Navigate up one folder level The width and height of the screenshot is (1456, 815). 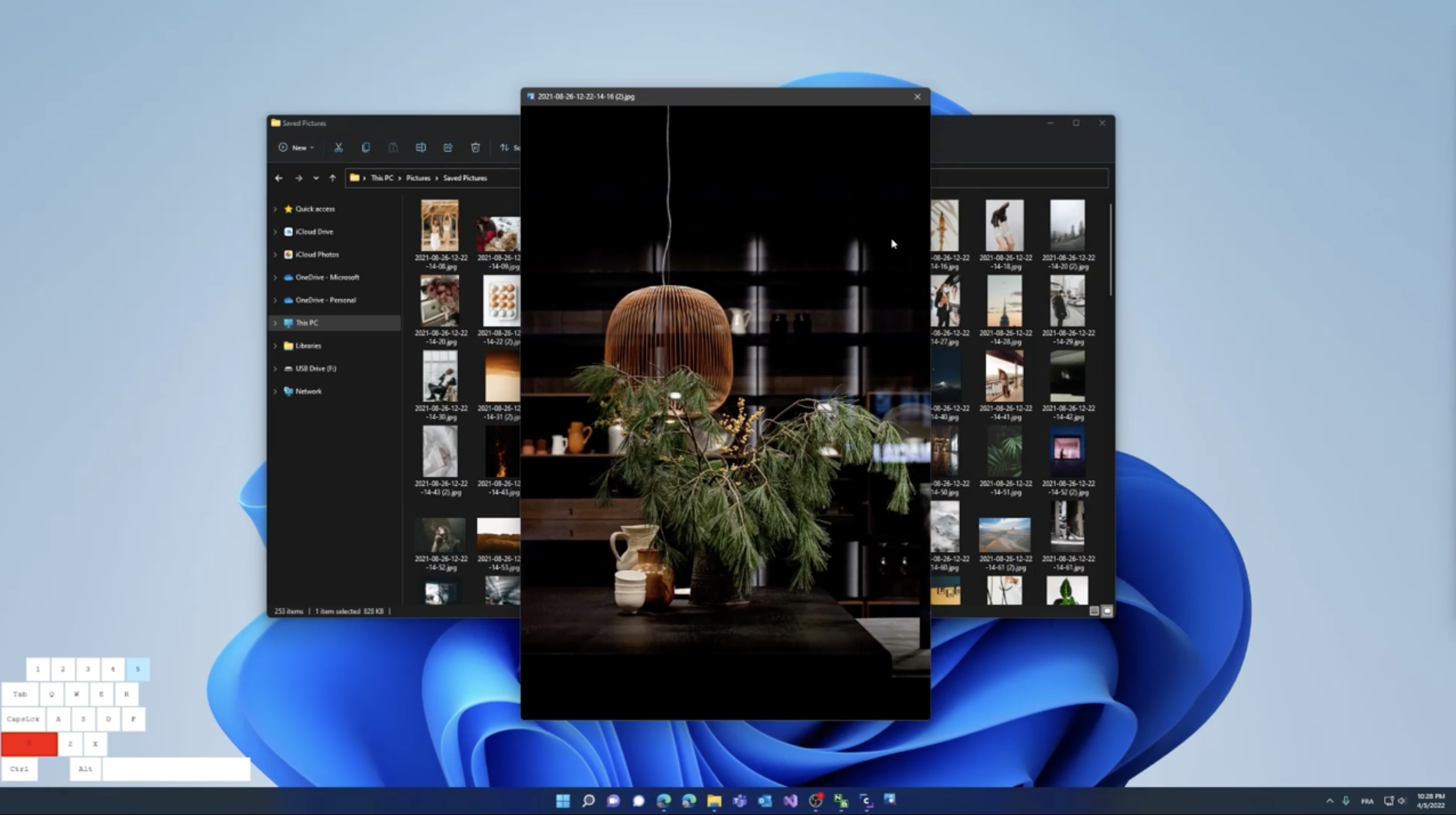pos(333,178)
